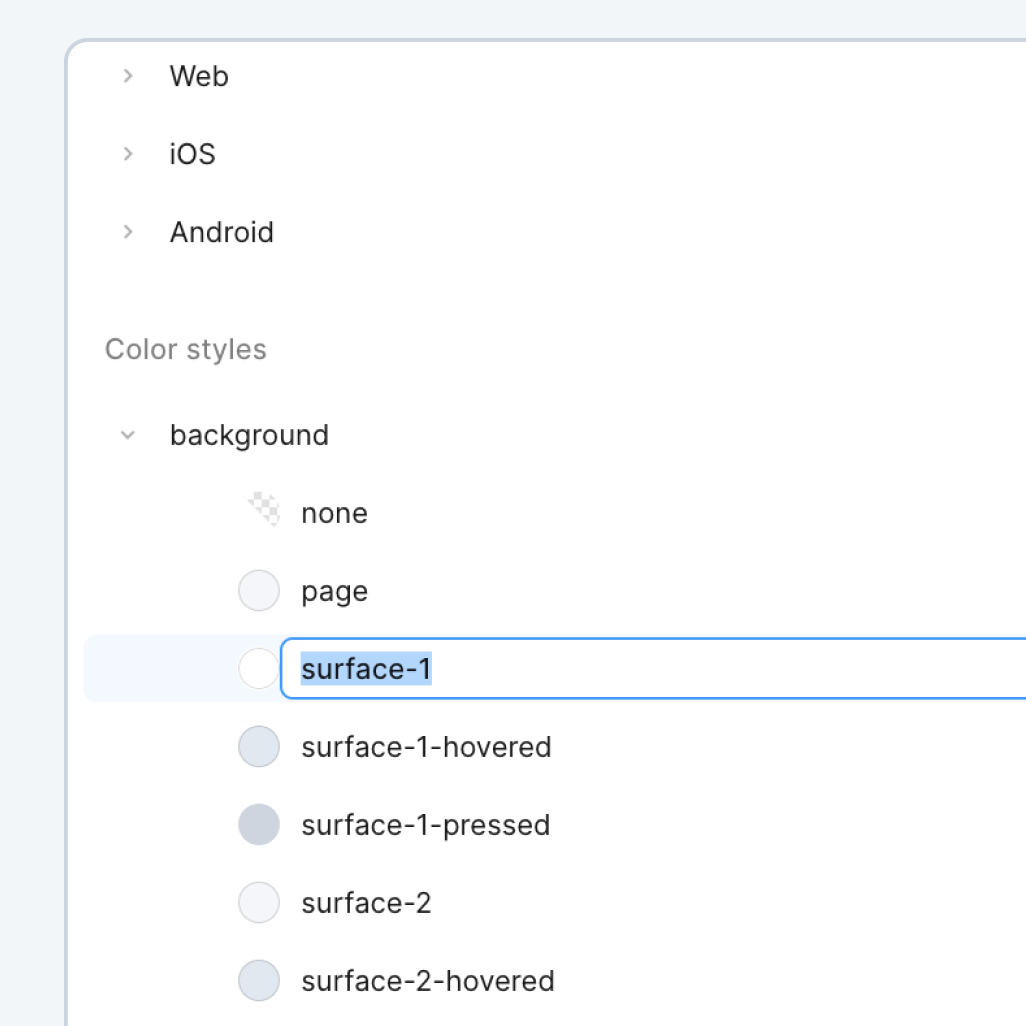The image size is (1026, 1026).
Task: Pick the surface-1-hovered color swatch
Action: tap(259, 747)
